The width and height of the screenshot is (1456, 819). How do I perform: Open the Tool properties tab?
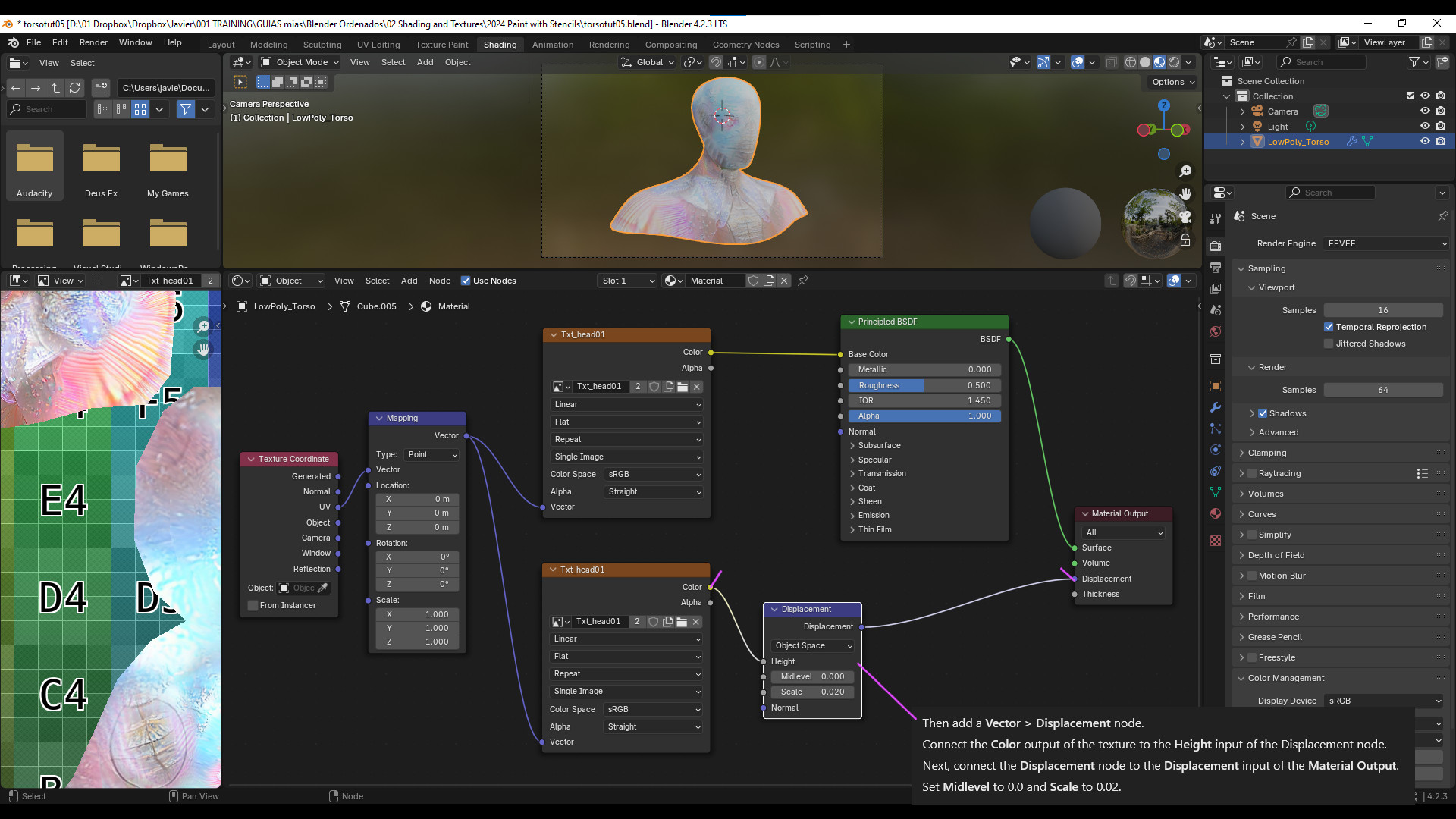(x=1216, y=218)
